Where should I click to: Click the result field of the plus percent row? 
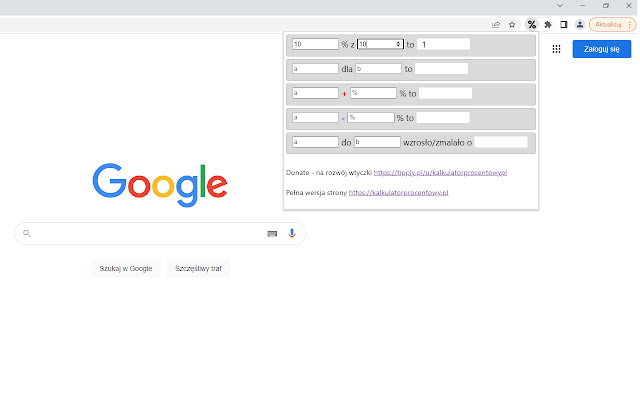[x=445, y=93]
